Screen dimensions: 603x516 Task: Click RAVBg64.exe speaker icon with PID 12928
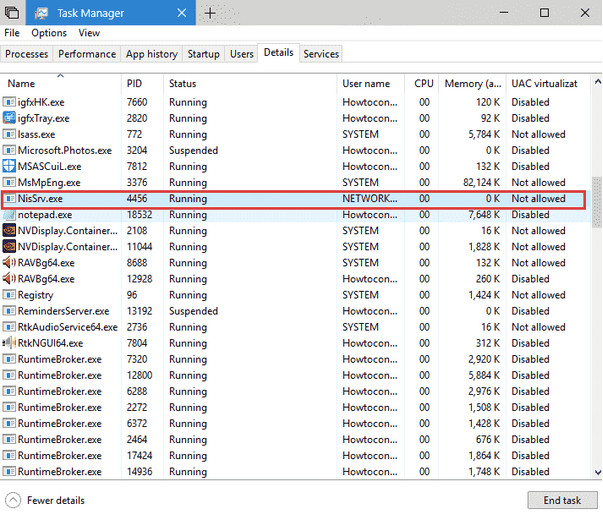[x=9, y=279]
